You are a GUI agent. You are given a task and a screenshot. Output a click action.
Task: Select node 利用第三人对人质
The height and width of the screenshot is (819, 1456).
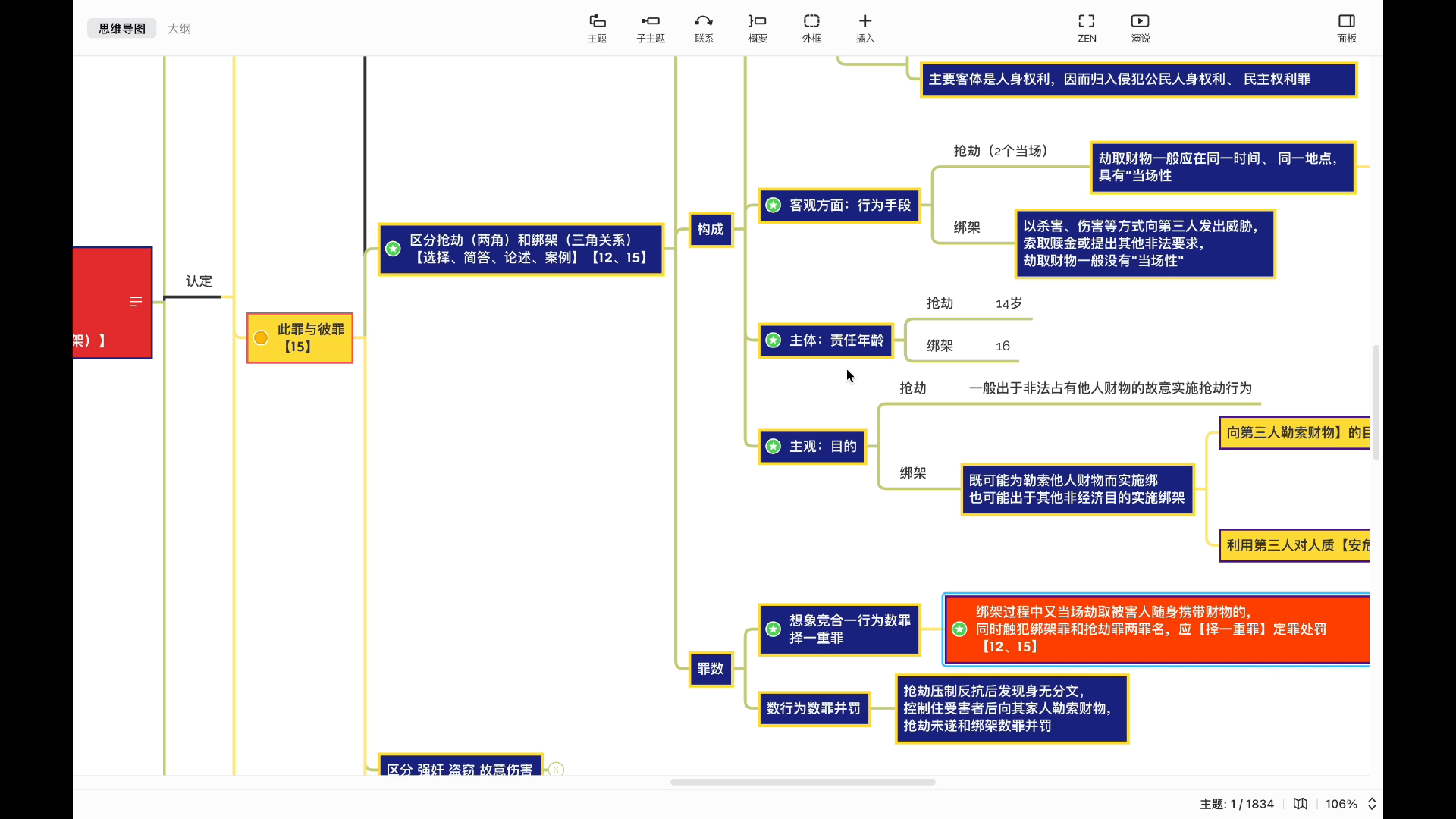pyautogui.click(x=1294, y=545)
